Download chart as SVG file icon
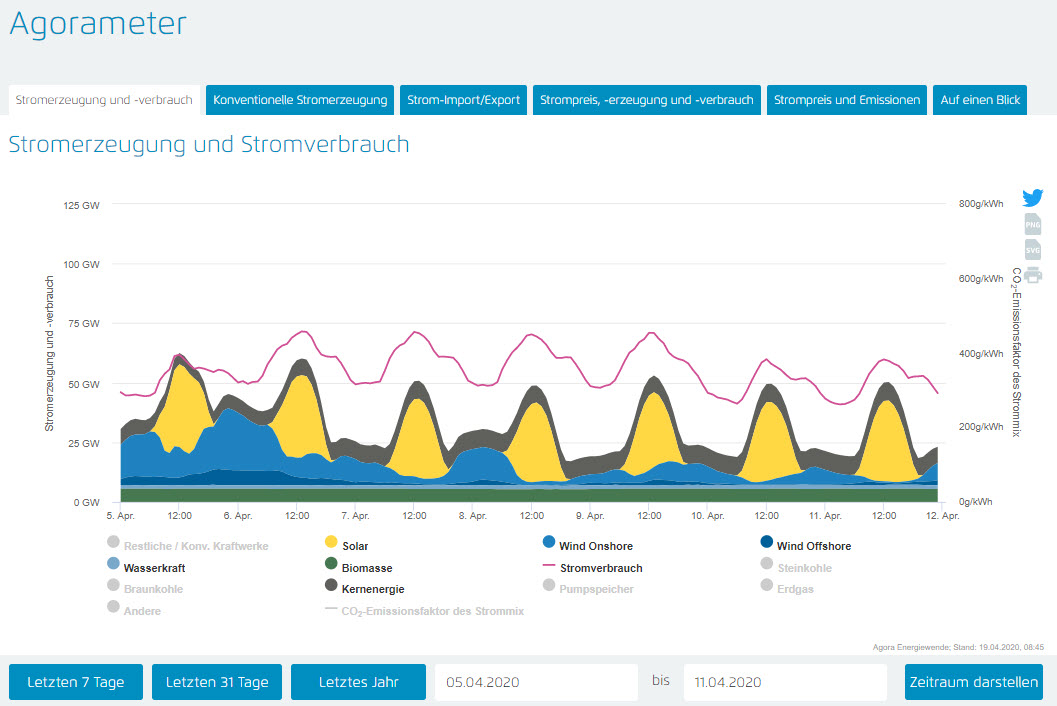The image size is (1057, 706). point(1033,250)
